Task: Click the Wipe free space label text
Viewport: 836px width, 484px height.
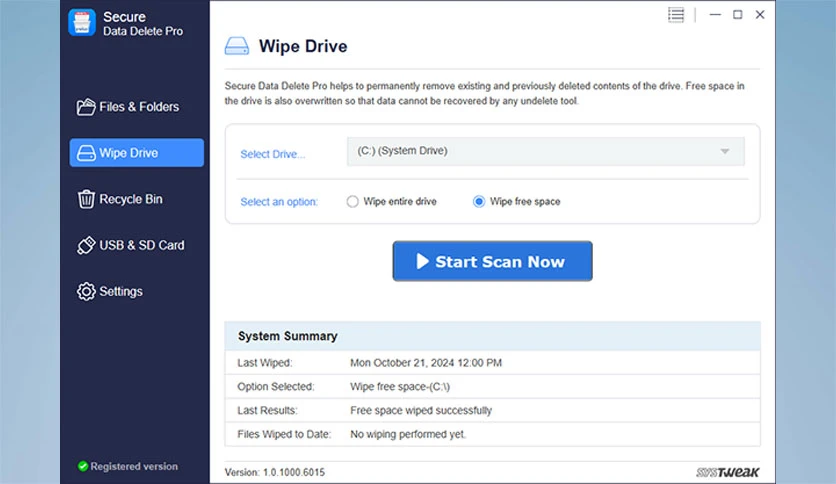Action: [525, 201]
